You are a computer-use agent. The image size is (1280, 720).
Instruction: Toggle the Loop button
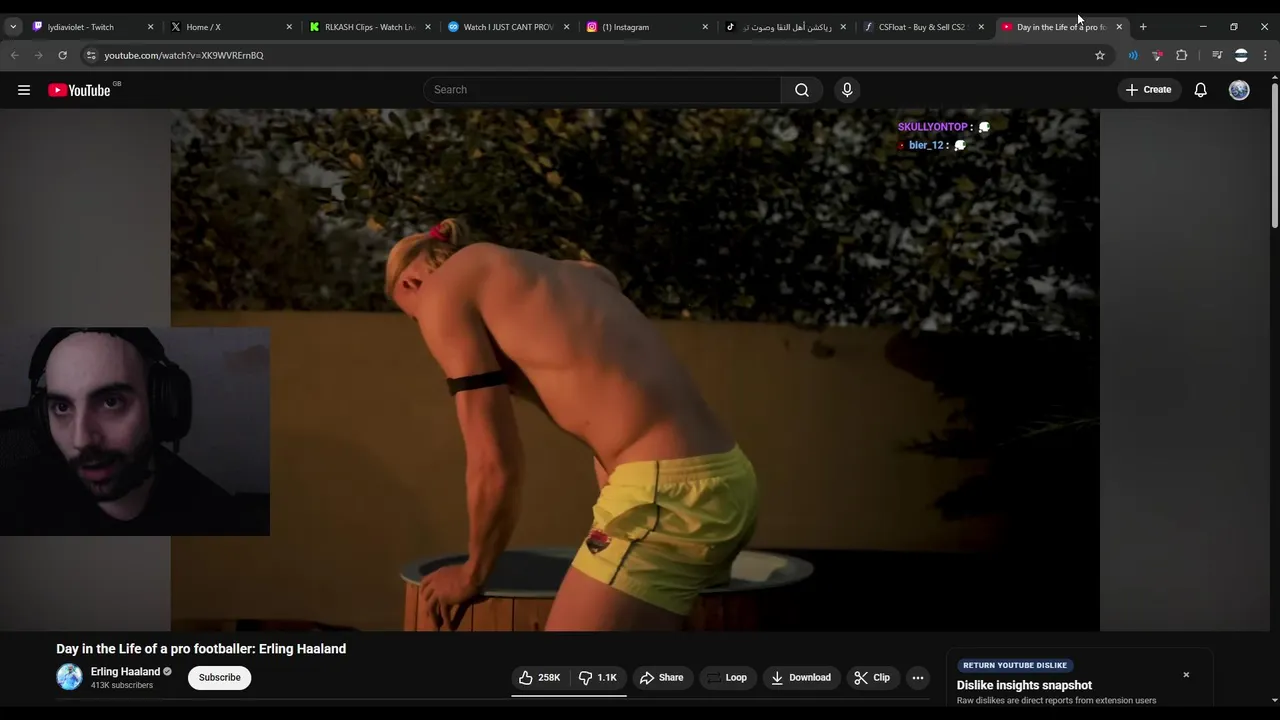click(x=727, y=678)
